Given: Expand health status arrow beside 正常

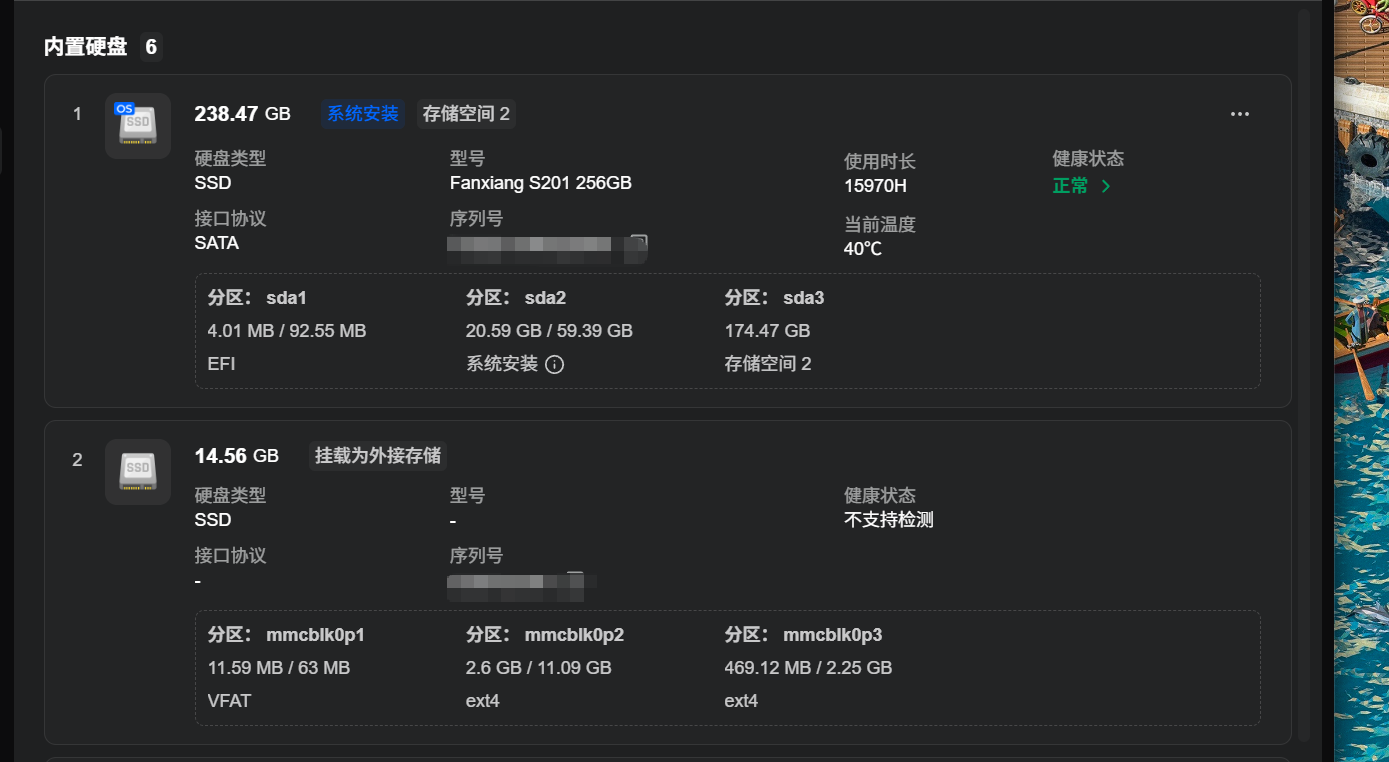Looking at the screenshot, I should point(1106,186).
